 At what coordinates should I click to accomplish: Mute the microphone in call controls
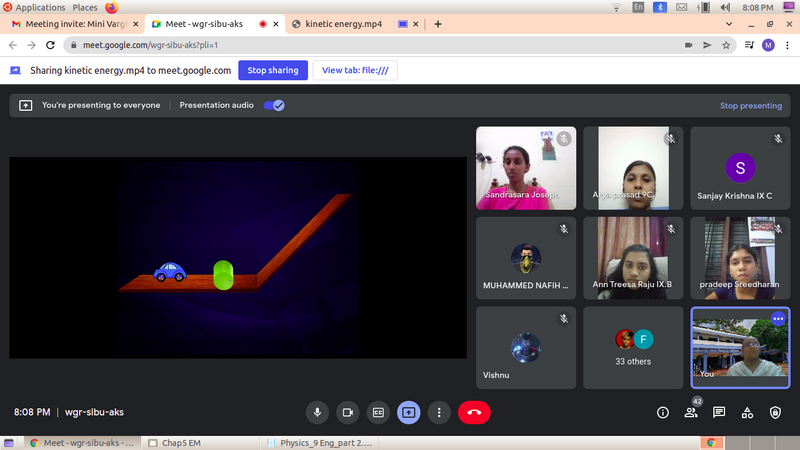[x=318, y=412]
